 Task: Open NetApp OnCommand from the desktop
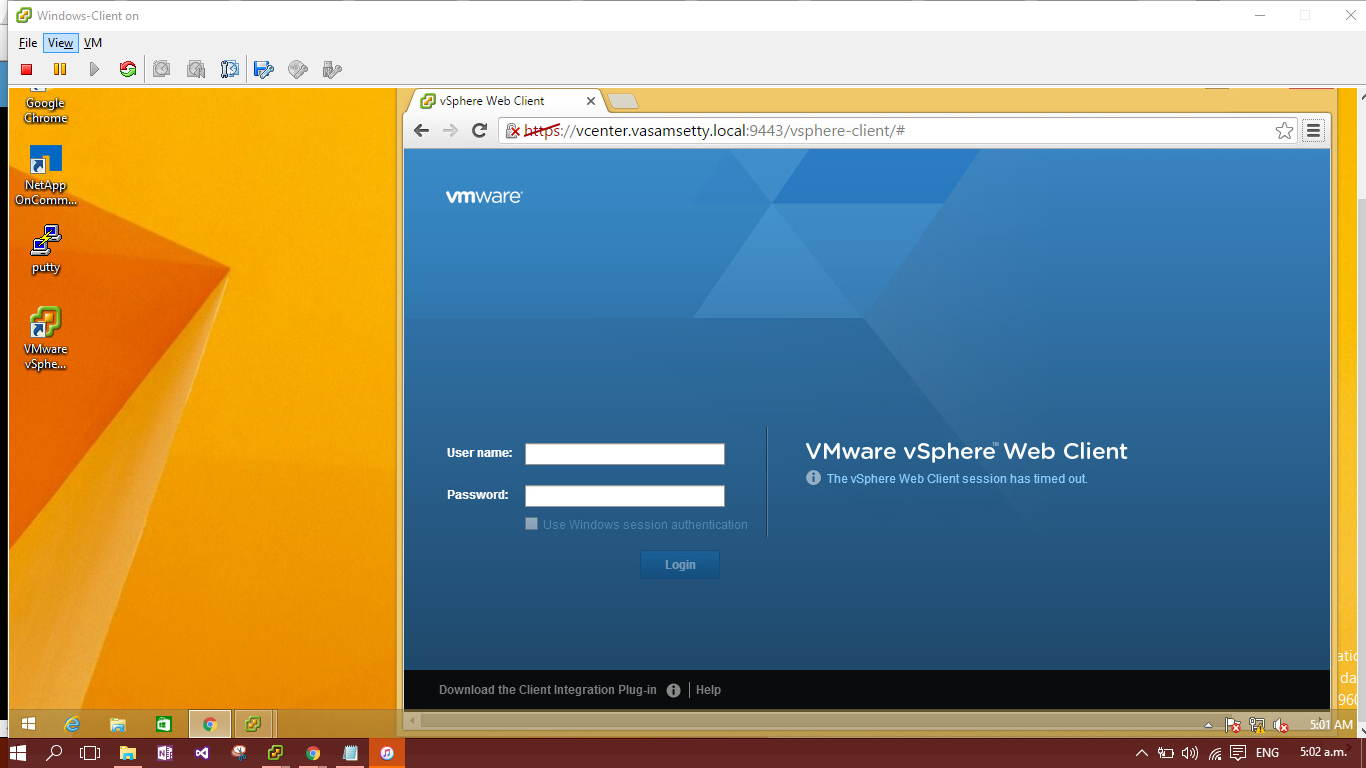[x=44, y=162]
